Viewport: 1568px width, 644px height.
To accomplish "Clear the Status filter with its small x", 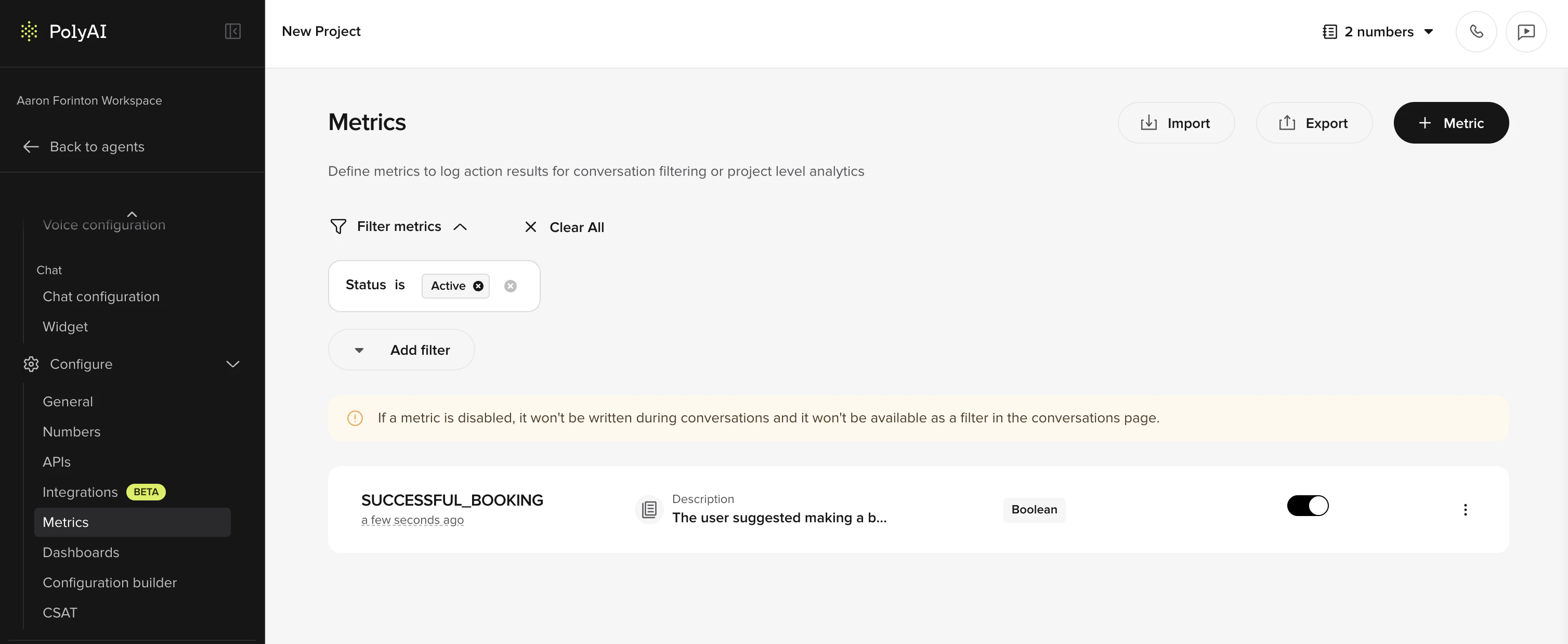I will click(510, 286).
